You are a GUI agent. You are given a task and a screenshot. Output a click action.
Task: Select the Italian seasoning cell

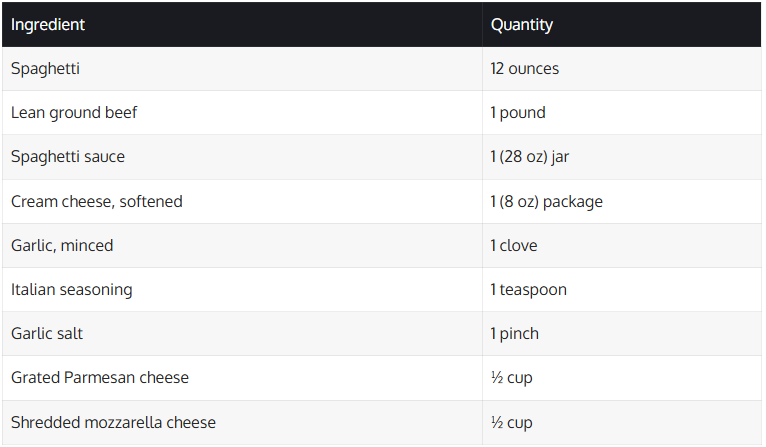72,289
